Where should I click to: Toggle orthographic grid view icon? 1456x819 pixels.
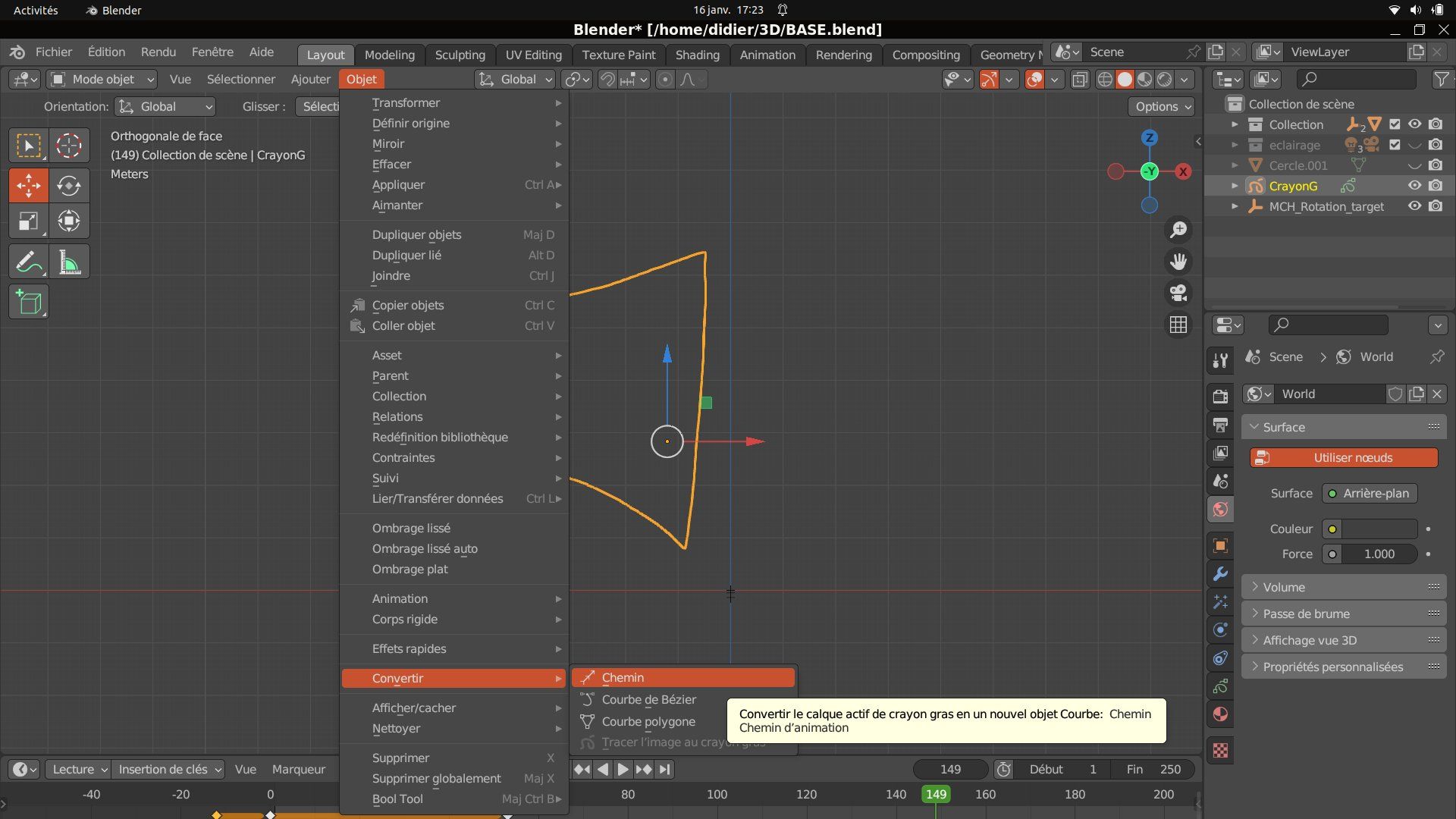1178,325
